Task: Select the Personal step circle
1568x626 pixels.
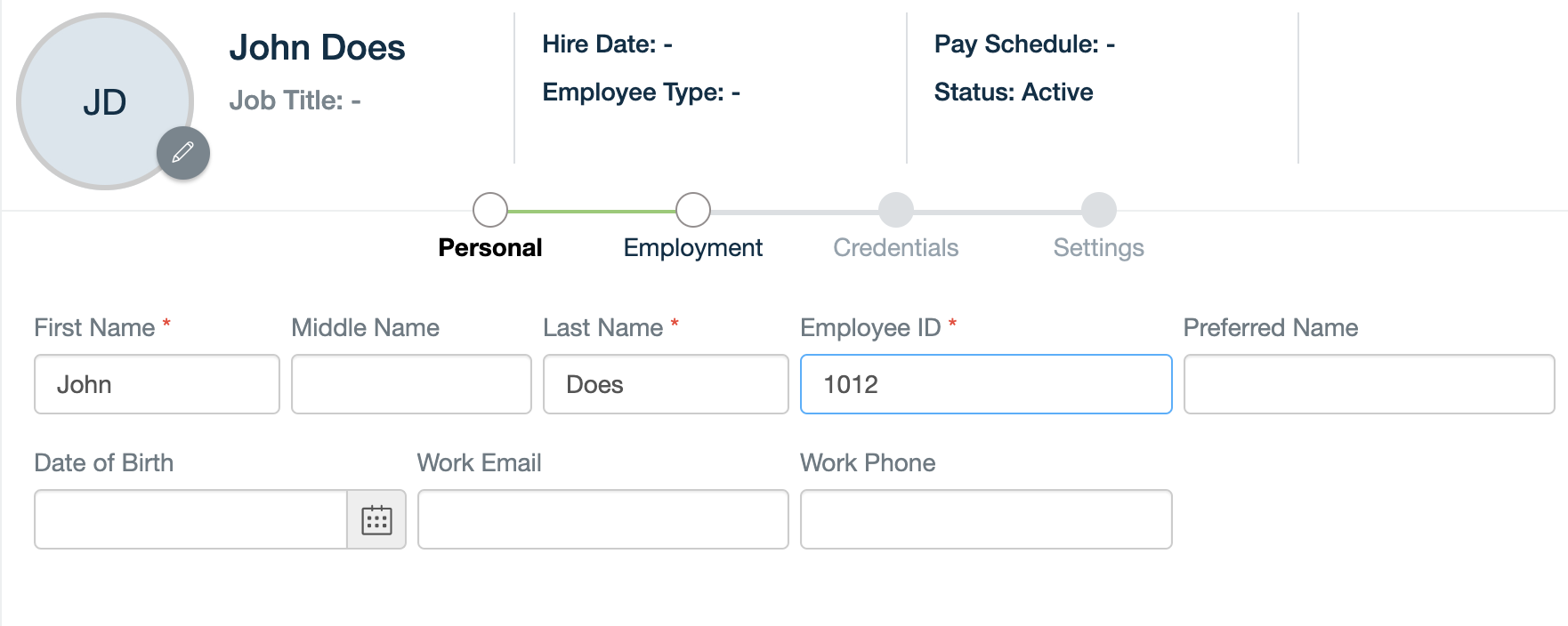Action: pyautogui.click(x=490, y=211)
